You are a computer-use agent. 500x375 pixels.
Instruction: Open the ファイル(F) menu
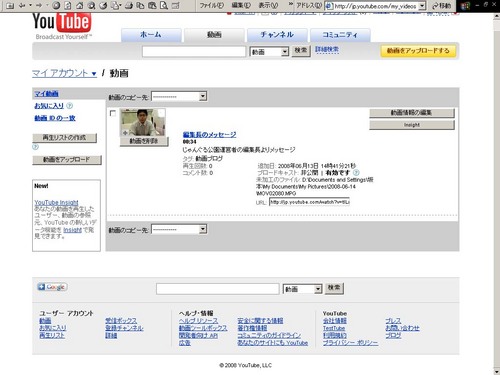pos(211,5)
